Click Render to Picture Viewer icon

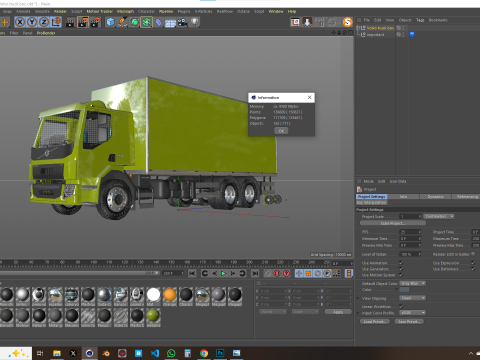point(83,22)
